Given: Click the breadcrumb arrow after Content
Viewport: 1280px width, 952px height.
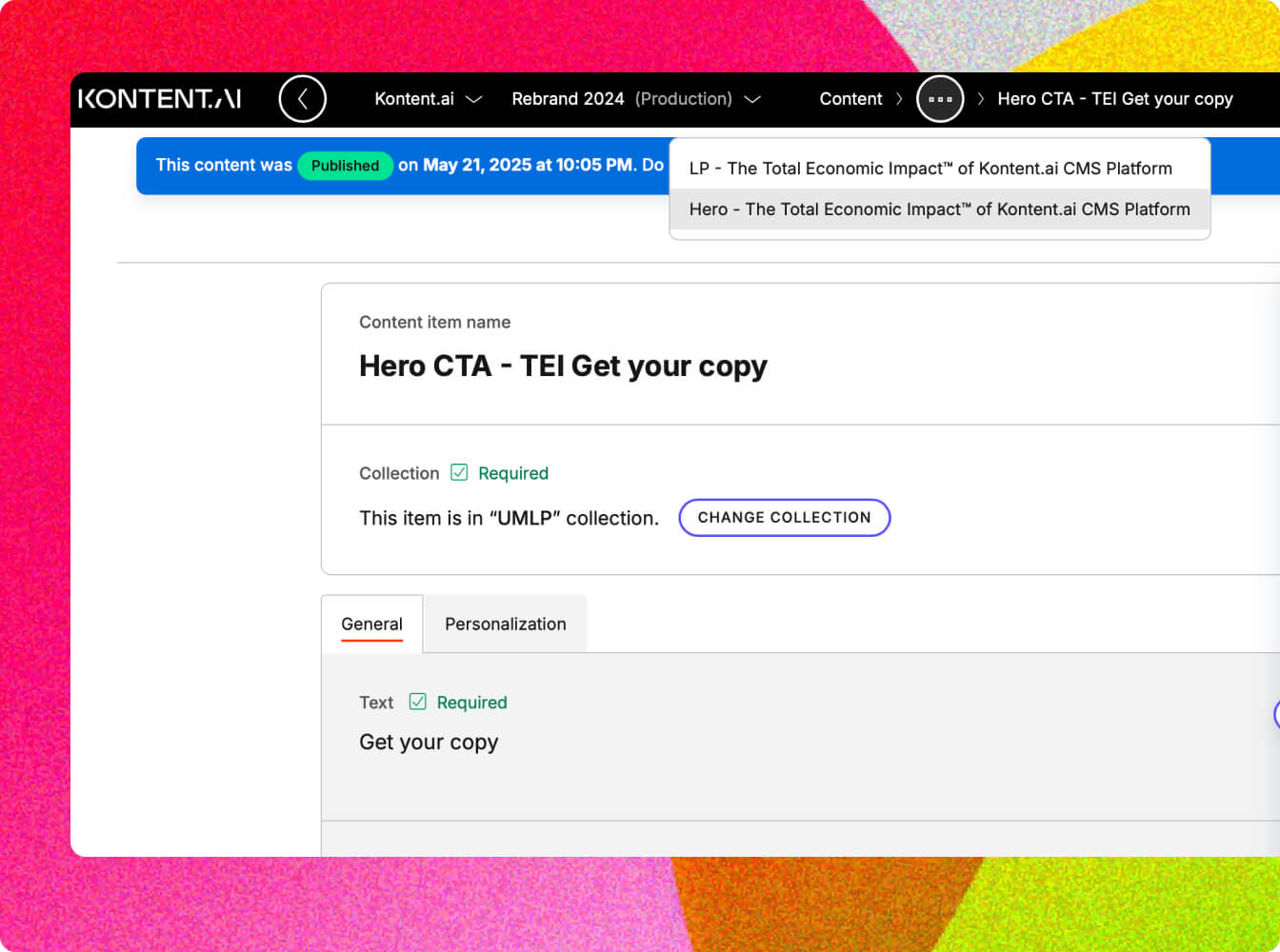Looking at the screenshot, I should [x=899, y=99].
